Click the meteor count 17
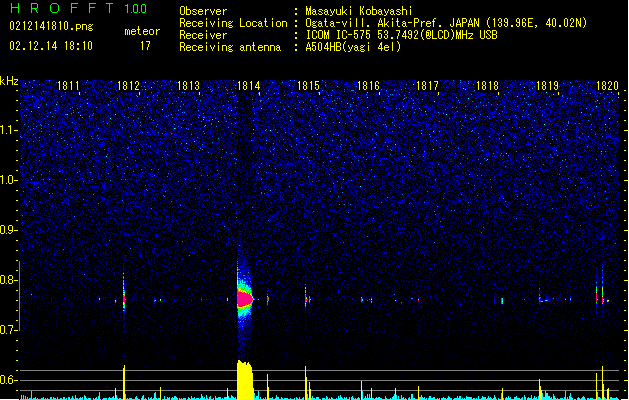This screenshot has width=629, height=400. pos(145,46)
